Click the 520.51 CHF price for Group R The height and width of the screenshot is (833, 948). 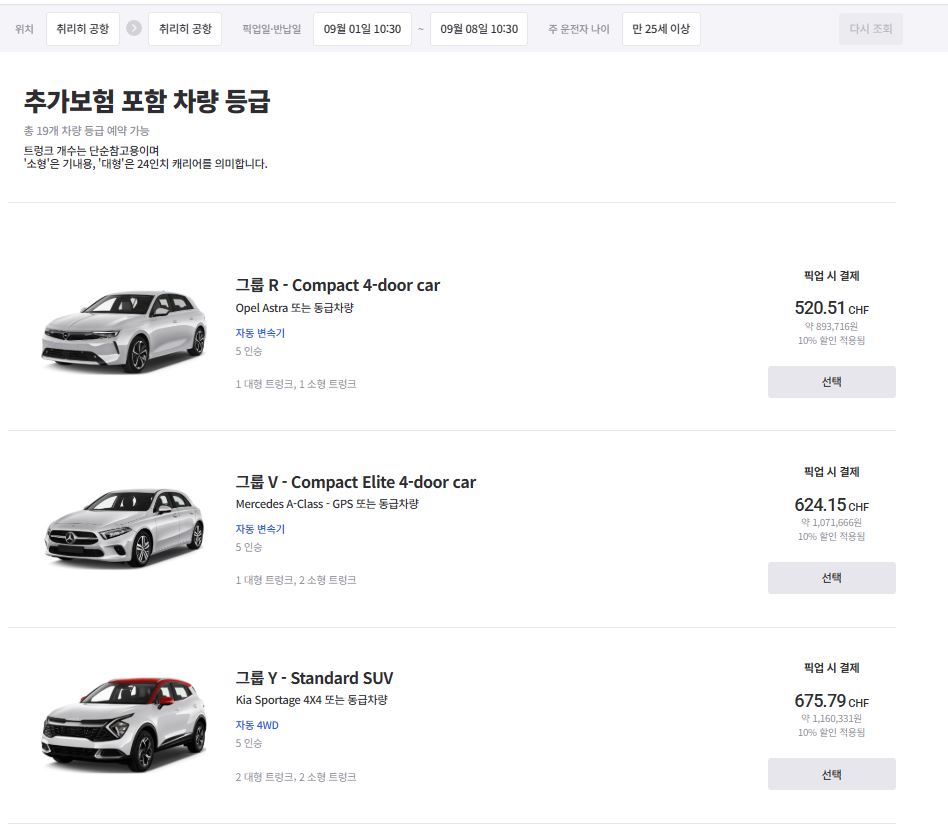pyautogui.click(x=831, y=308)
